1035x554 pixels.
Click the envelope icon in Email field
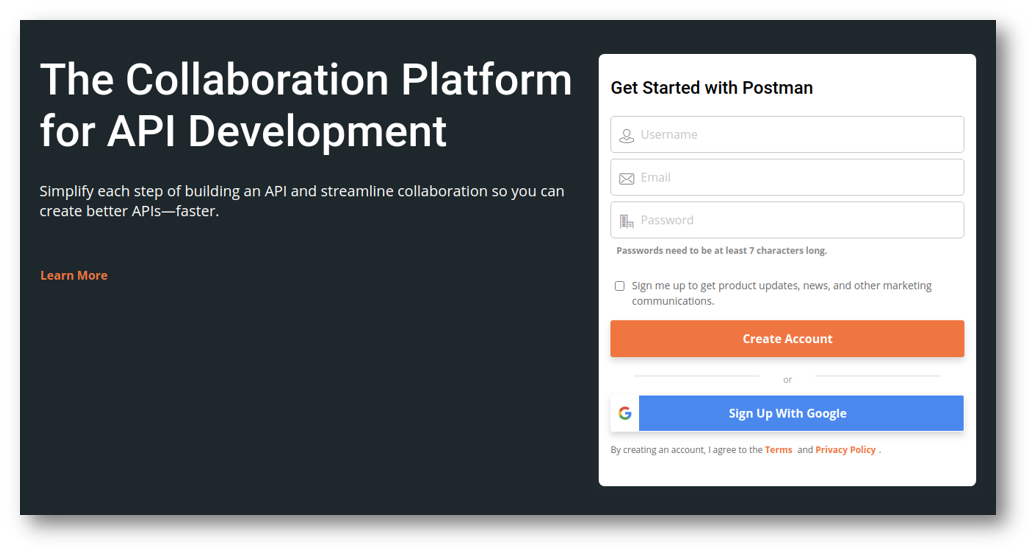pos(626,179)
